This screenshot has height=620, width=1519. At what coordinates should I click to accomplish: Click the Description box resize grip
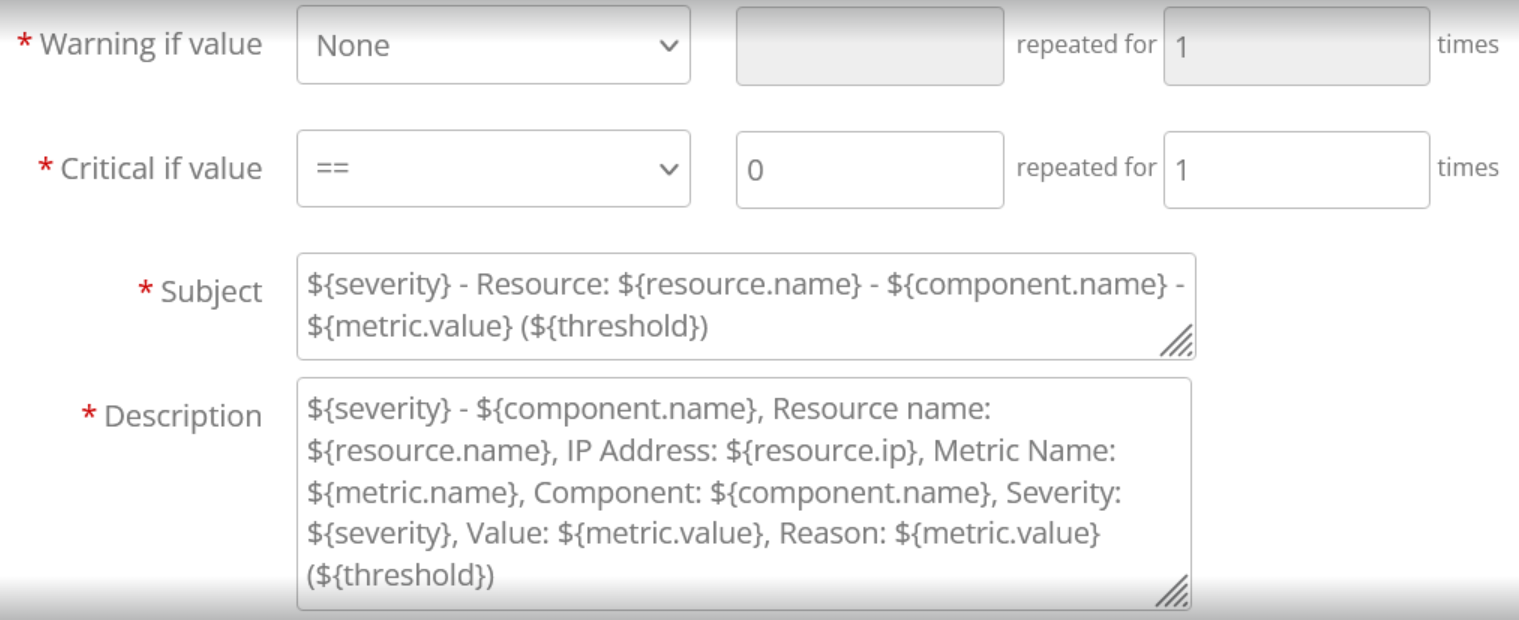point(1172,591)
